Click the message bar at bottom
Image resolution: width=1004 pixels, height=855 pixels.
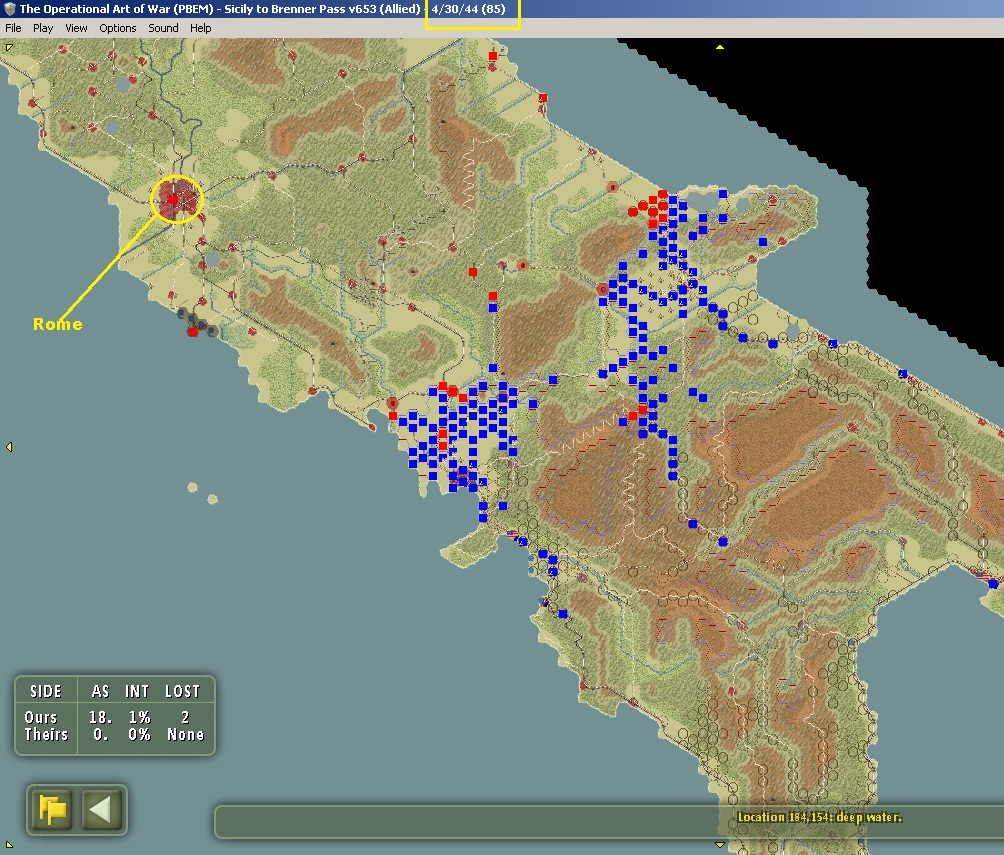tap(608, 822)
